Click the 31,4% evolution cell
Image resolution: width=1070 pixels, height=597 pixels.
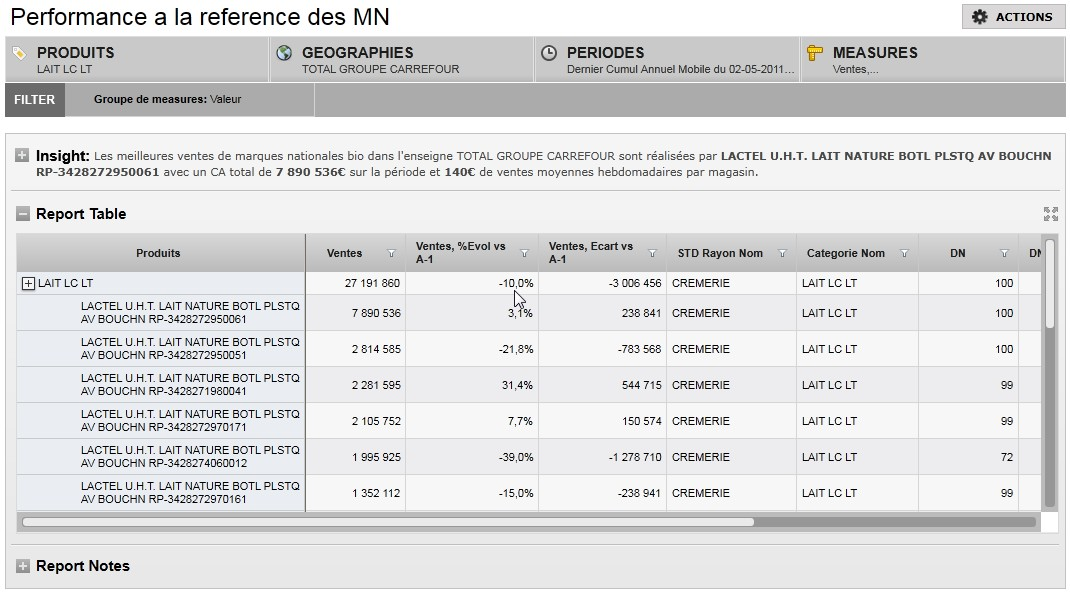pos(472,385)
